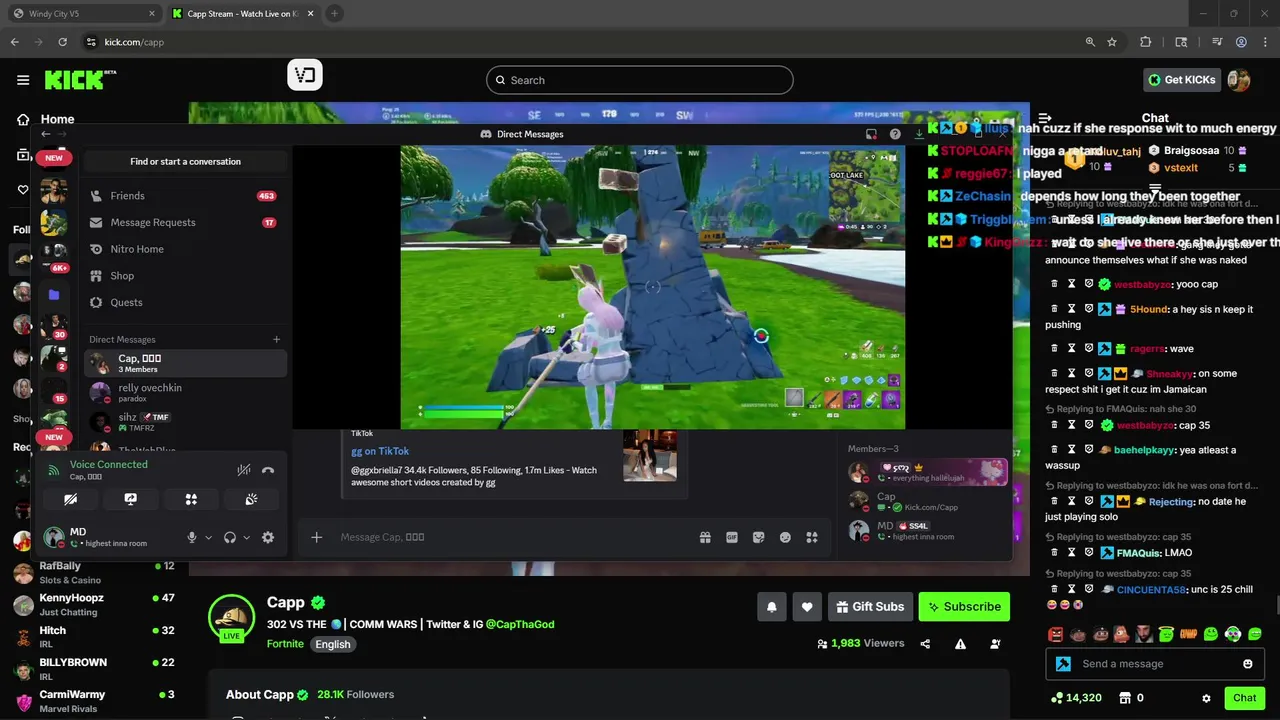Open Quests in Discord sidebar
Image resolution: width=1280 pixels, height=720 pixels.
click(x=185, y=302)
